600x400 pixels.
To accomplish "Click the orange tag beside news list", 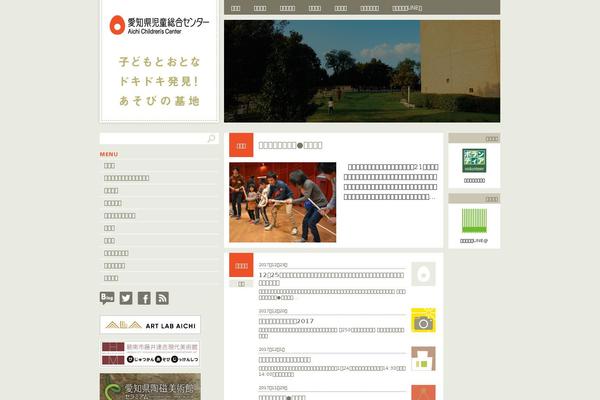I will tap(241, 265).
